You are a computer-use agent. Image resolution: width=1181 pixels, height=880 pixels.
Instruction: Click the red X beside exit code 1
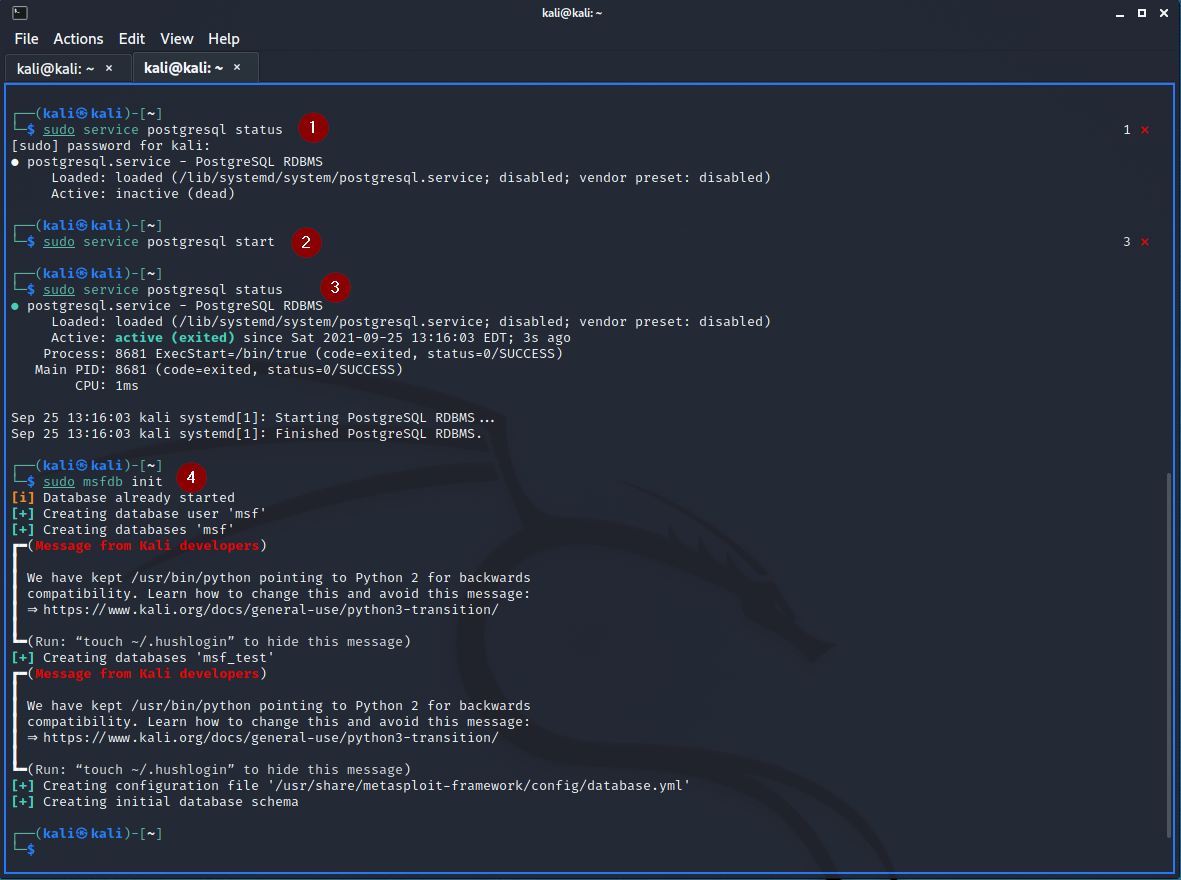[1145, 130]
